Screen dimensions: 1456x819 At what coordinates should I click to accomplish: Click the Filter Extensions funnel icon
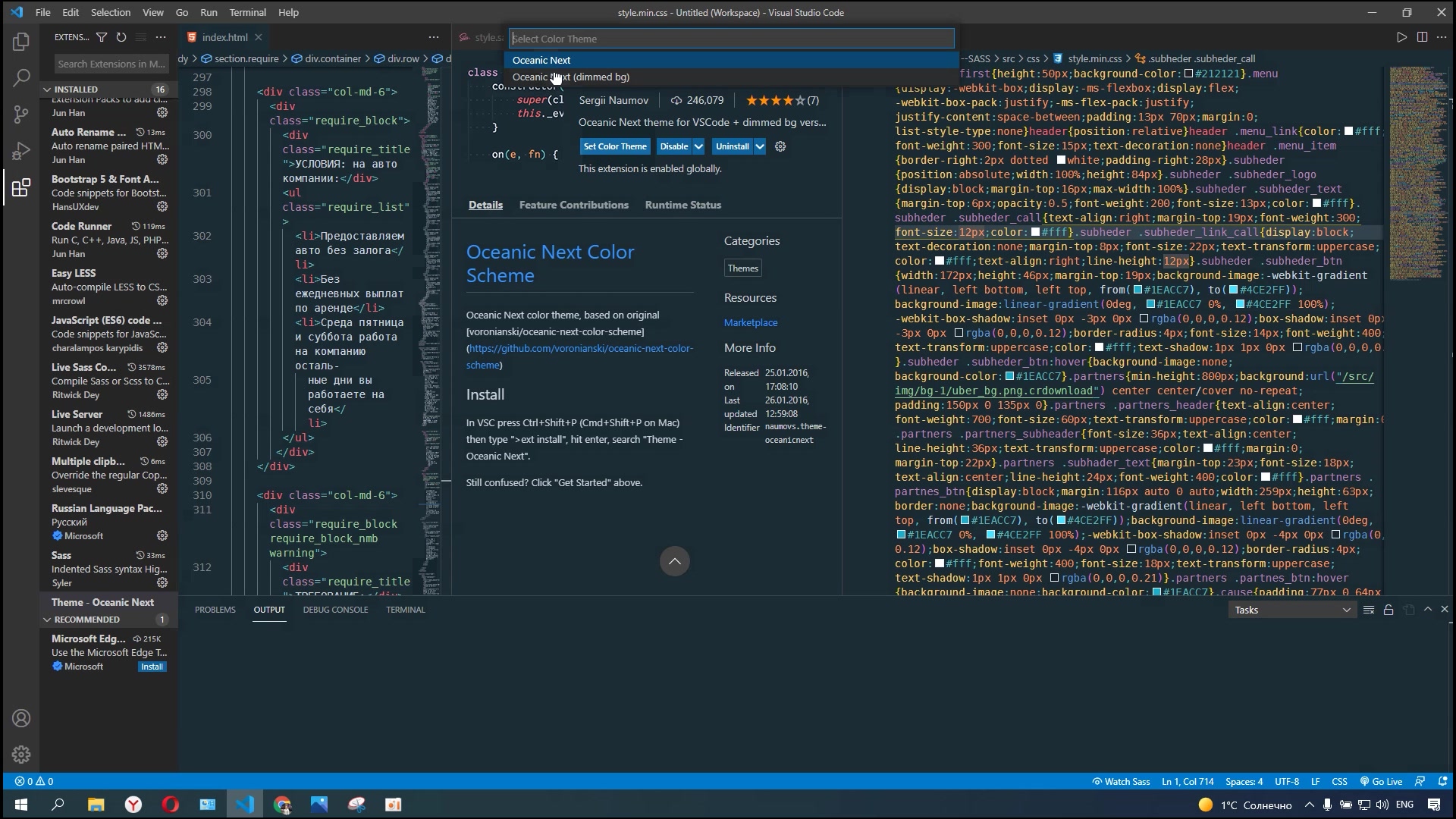(x=102, y=36)
